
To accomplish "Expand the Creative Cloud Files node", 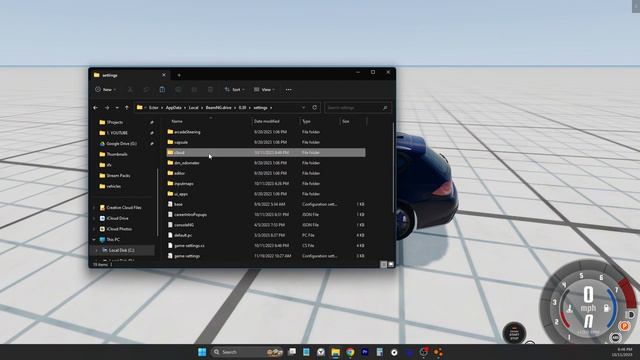I will [94, 208].
